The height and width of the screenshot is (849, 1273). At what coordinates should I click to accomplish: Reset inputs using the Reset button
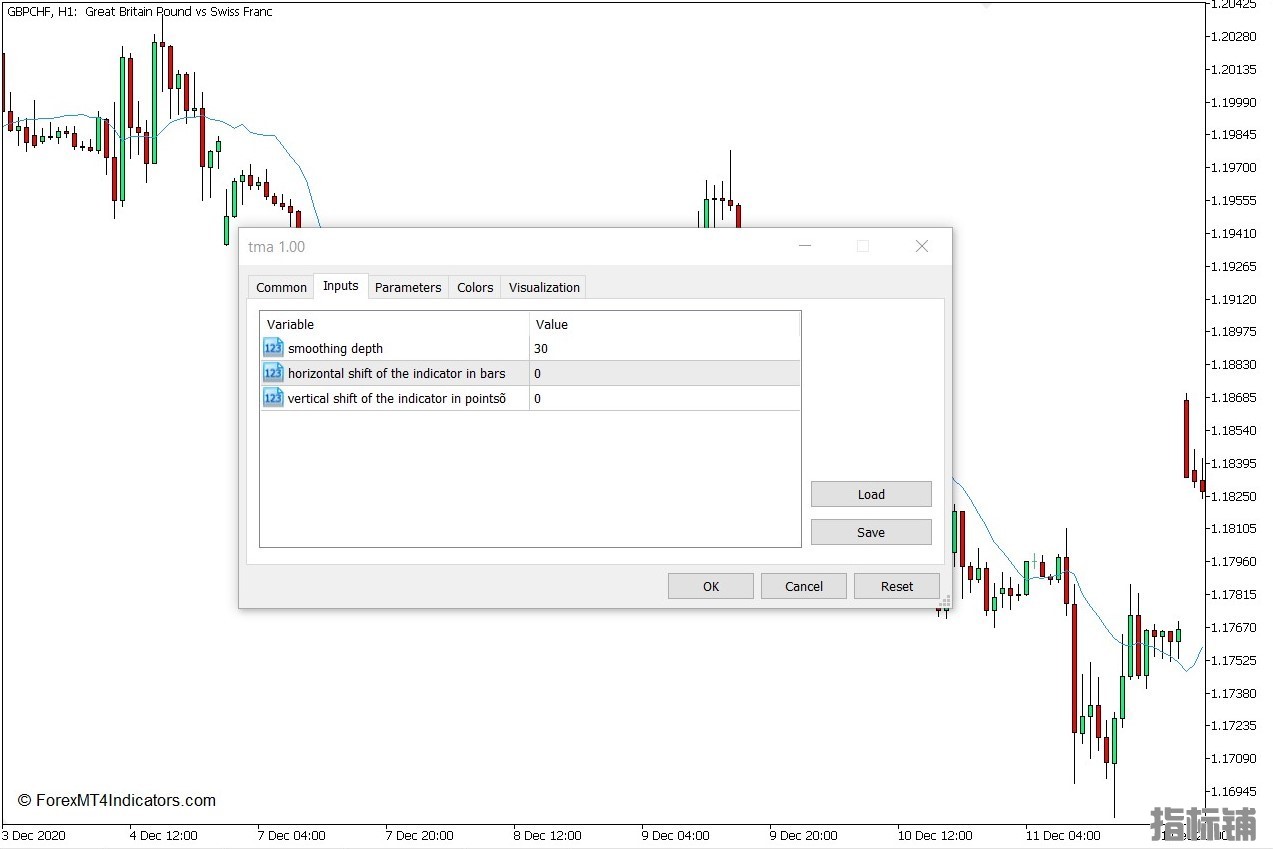click(896, 586)
